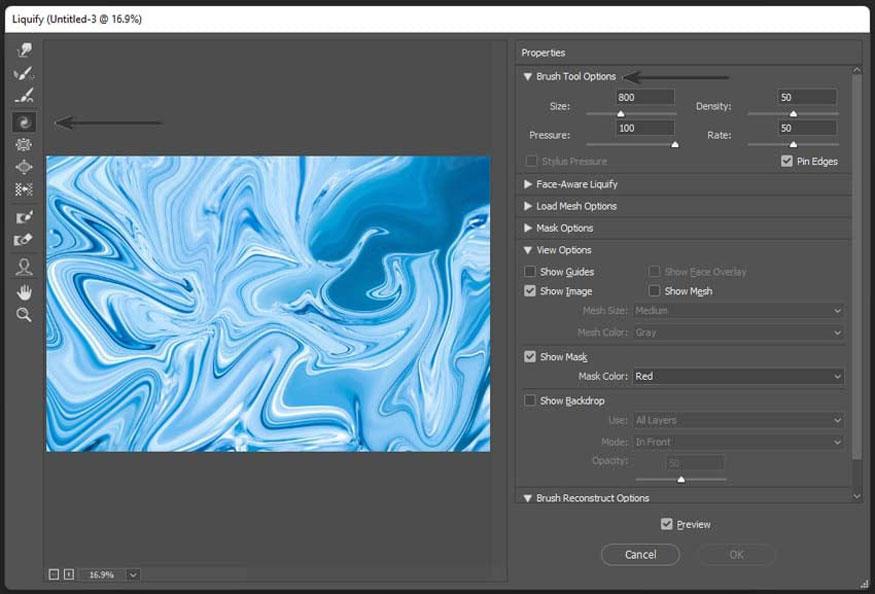
Task: Select the Push Left tool
Action: click(x=24, y=189)
